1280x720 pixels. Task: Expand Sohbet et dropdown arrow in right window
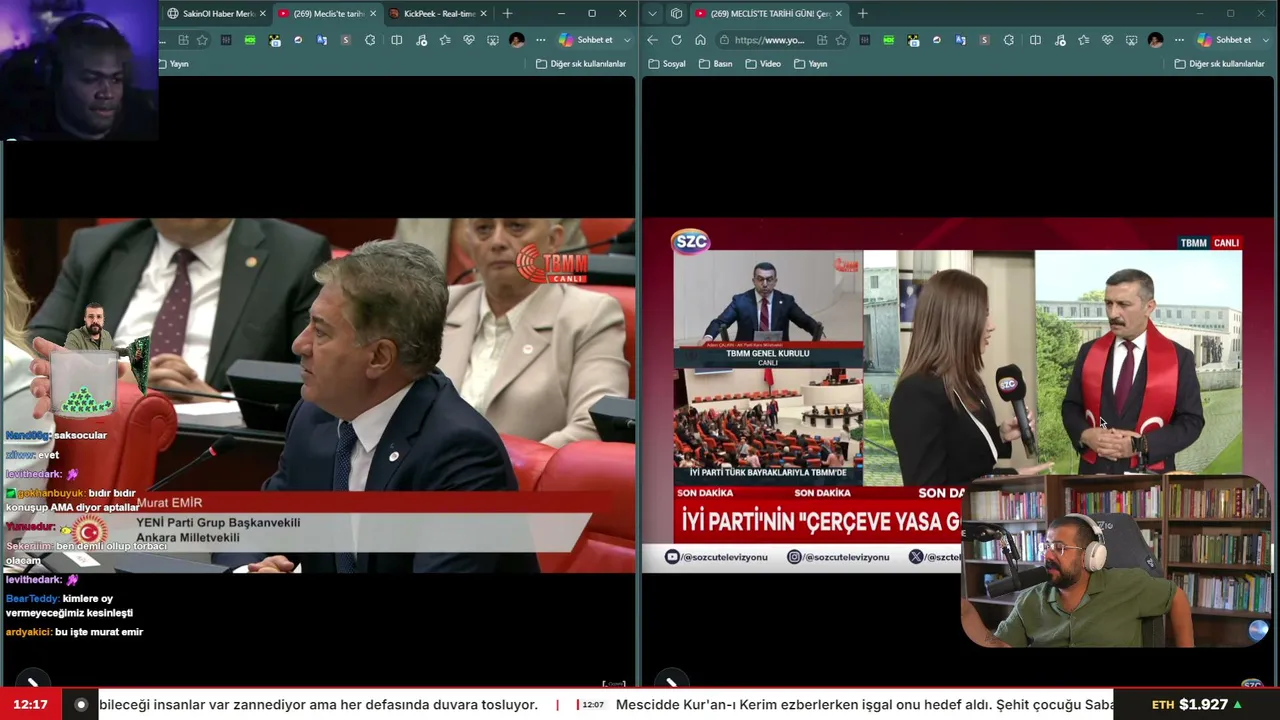tap(1265, 40)
